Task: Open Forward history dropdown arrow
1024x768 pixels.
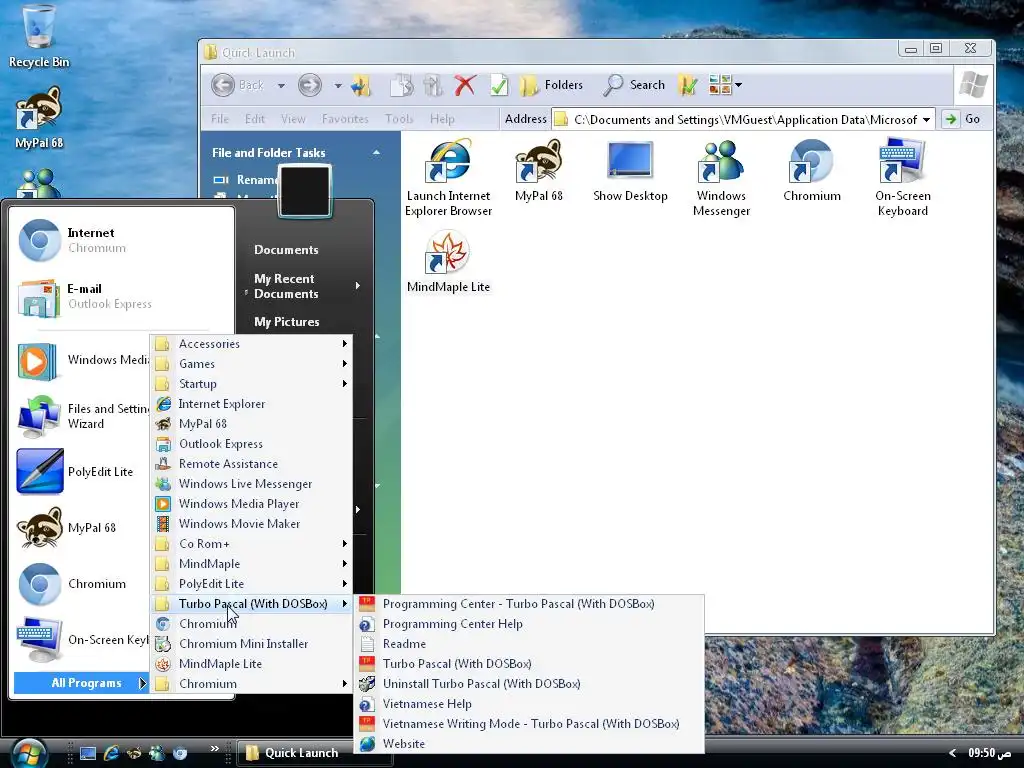Action: point(338,86)
